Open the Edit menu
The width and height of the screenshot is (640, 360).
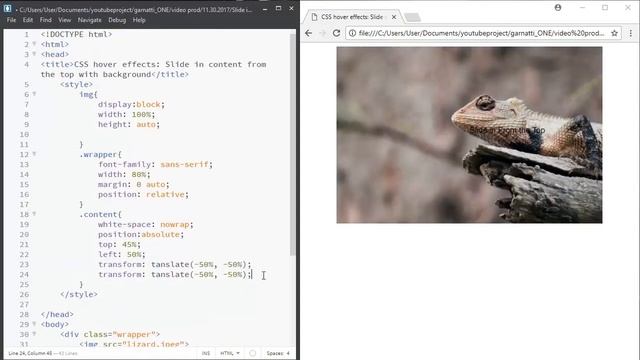(28, 20)
